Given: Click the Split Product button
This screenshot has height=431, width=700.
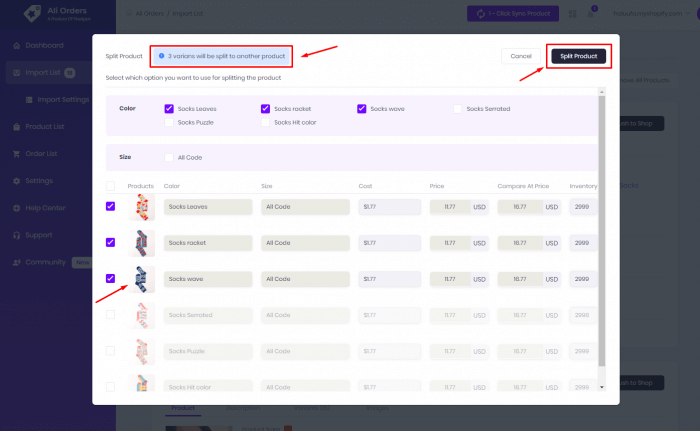Looking at the screenshot, I should pyautogui.click(x=579, y=56).
